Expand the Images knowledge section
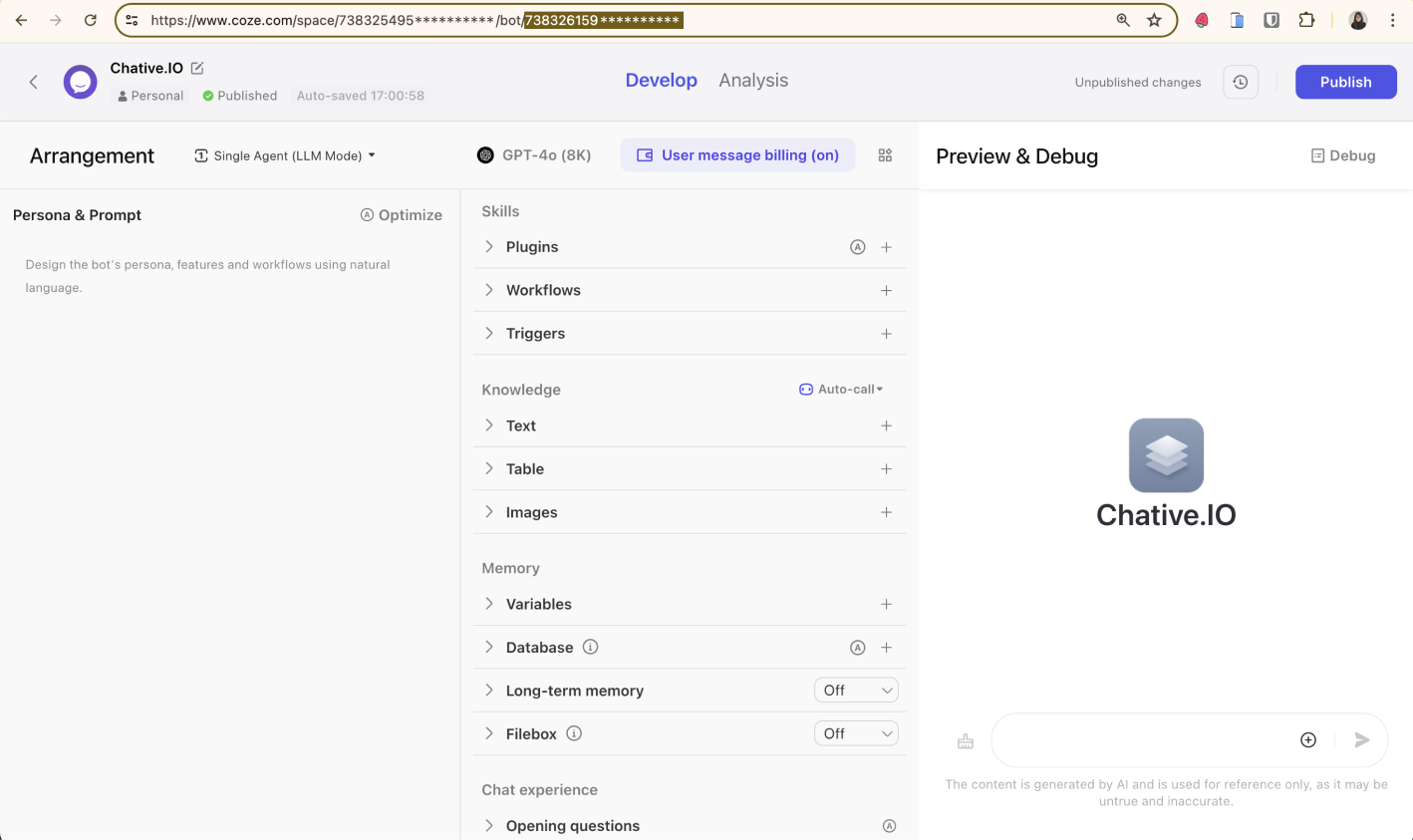Image resolution: width=1413 pixels, height=840 pixels. [489, 512]
